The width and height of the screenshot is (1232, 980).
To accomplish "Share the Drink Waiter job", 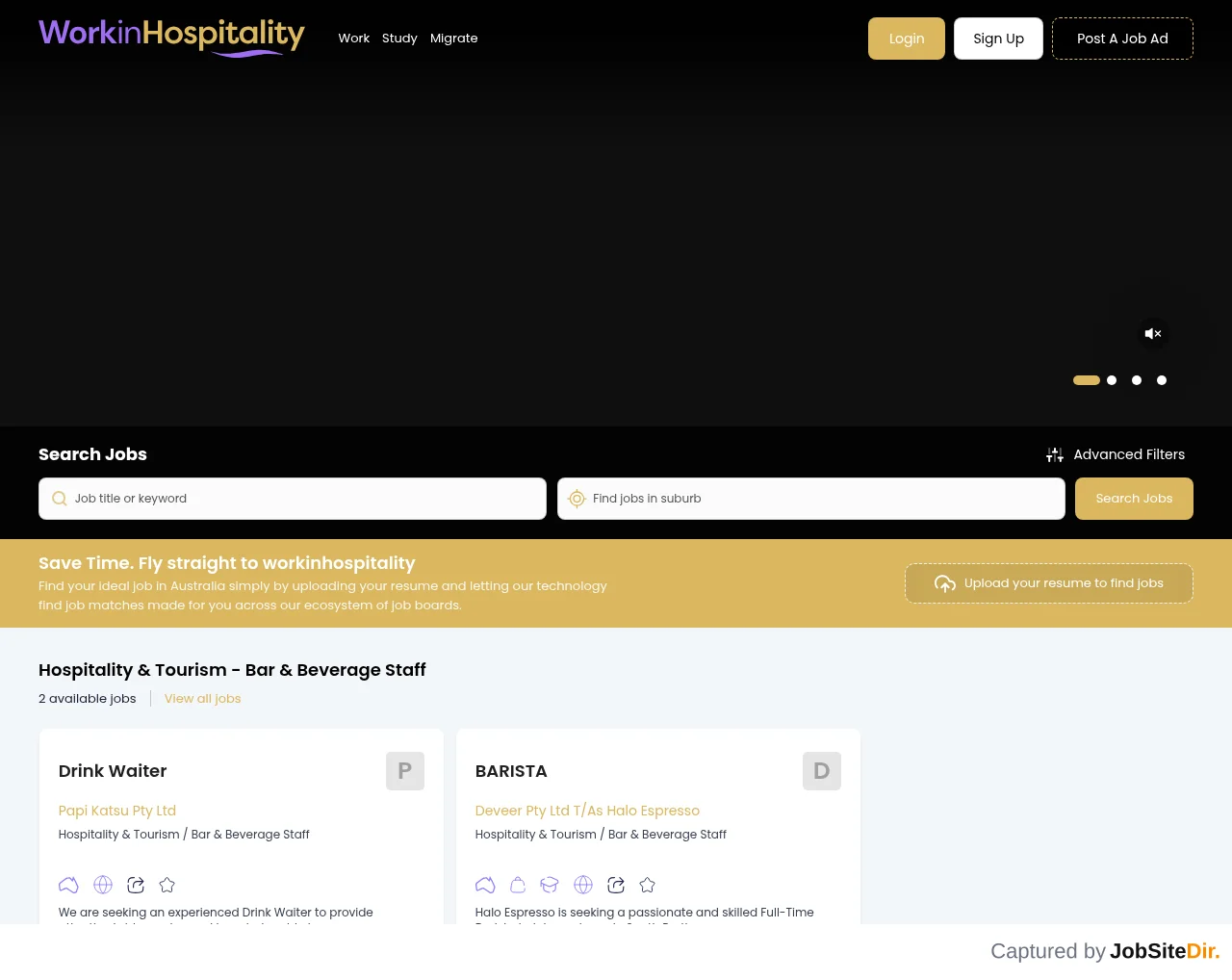I will (x=136, y=885).
